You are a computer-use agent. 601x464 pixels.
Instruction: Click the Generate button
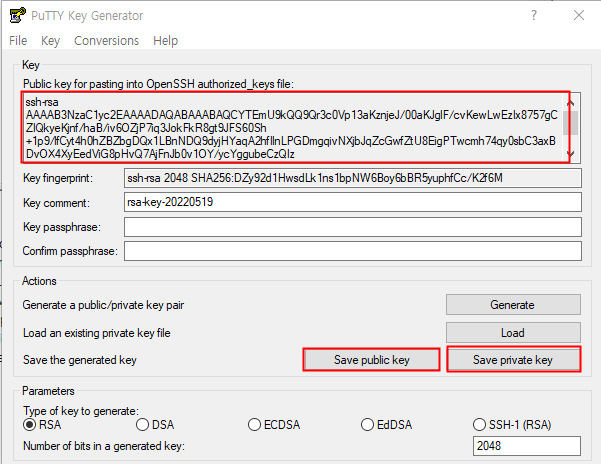(513, 305)
